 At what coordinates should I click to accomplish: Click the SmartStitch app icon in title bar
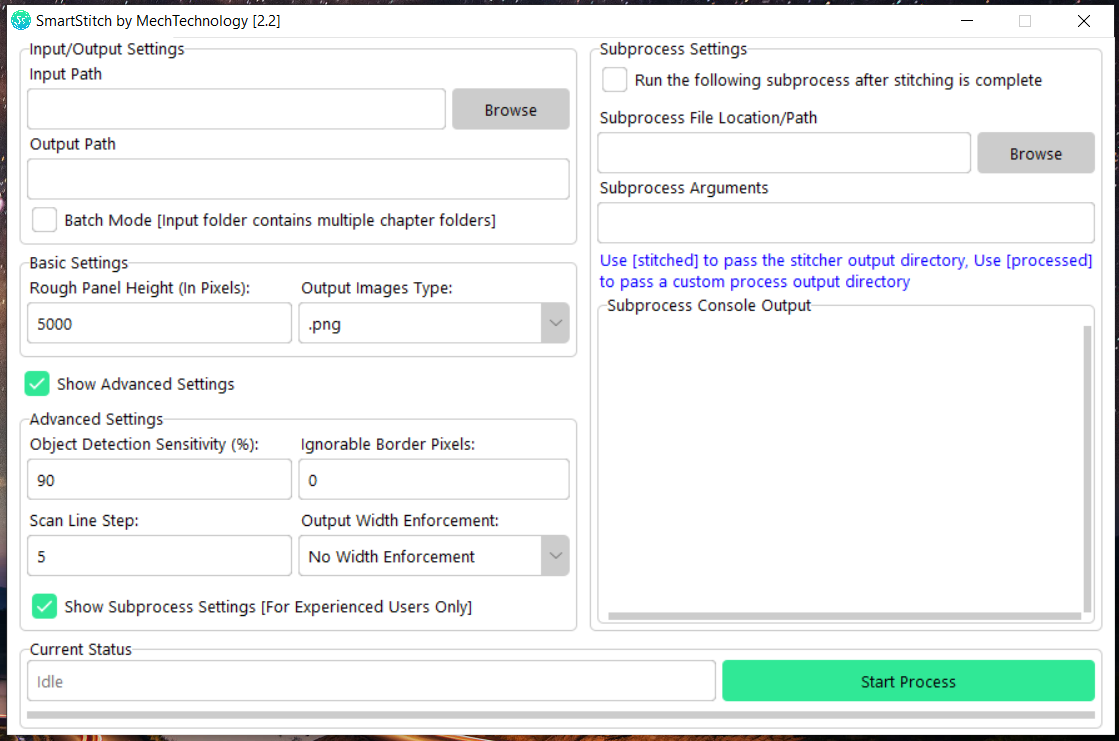(x=21, y=21)
